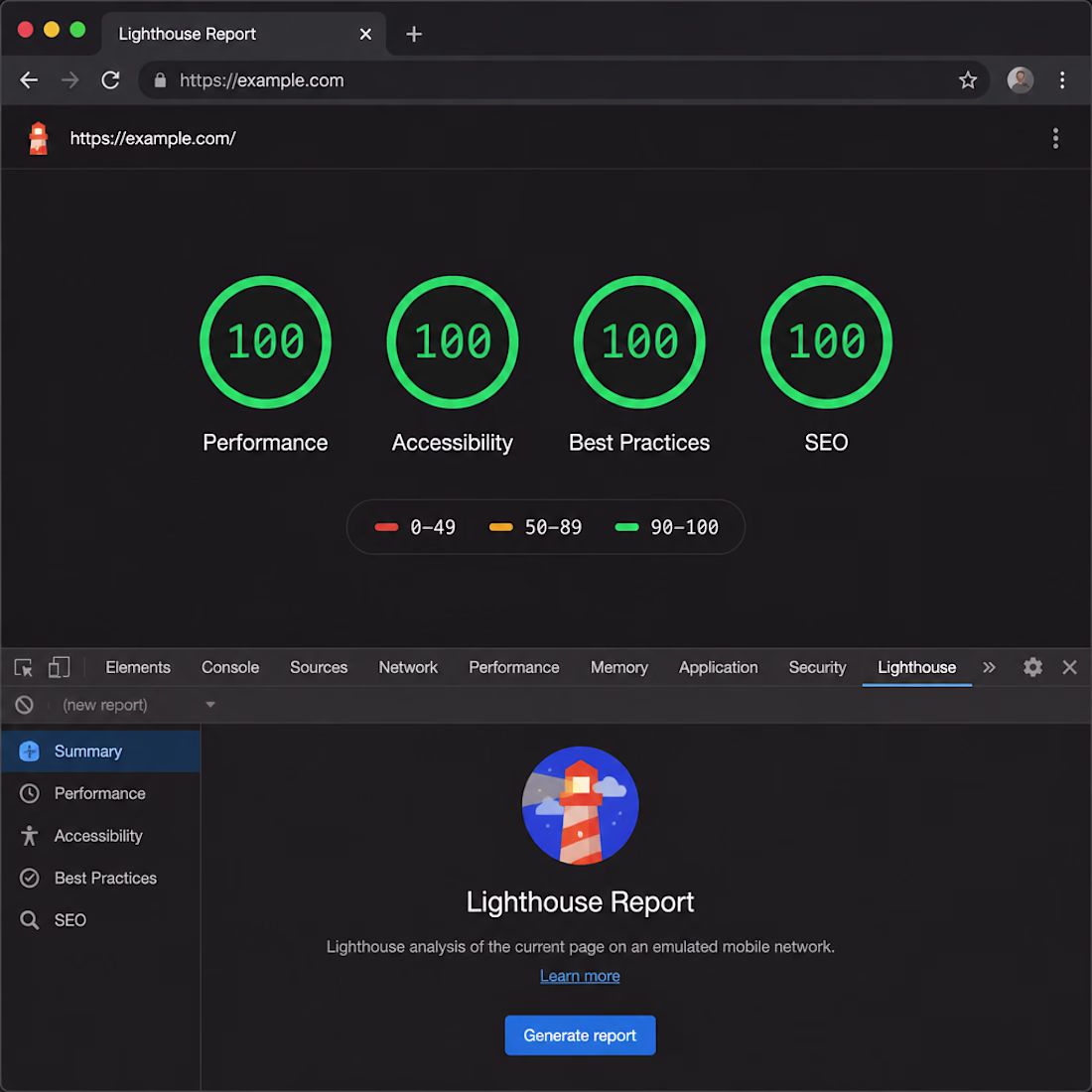Click the person icon beside Accessibility
This screenshot has width=1092, height=1092.
coord(29,836)
